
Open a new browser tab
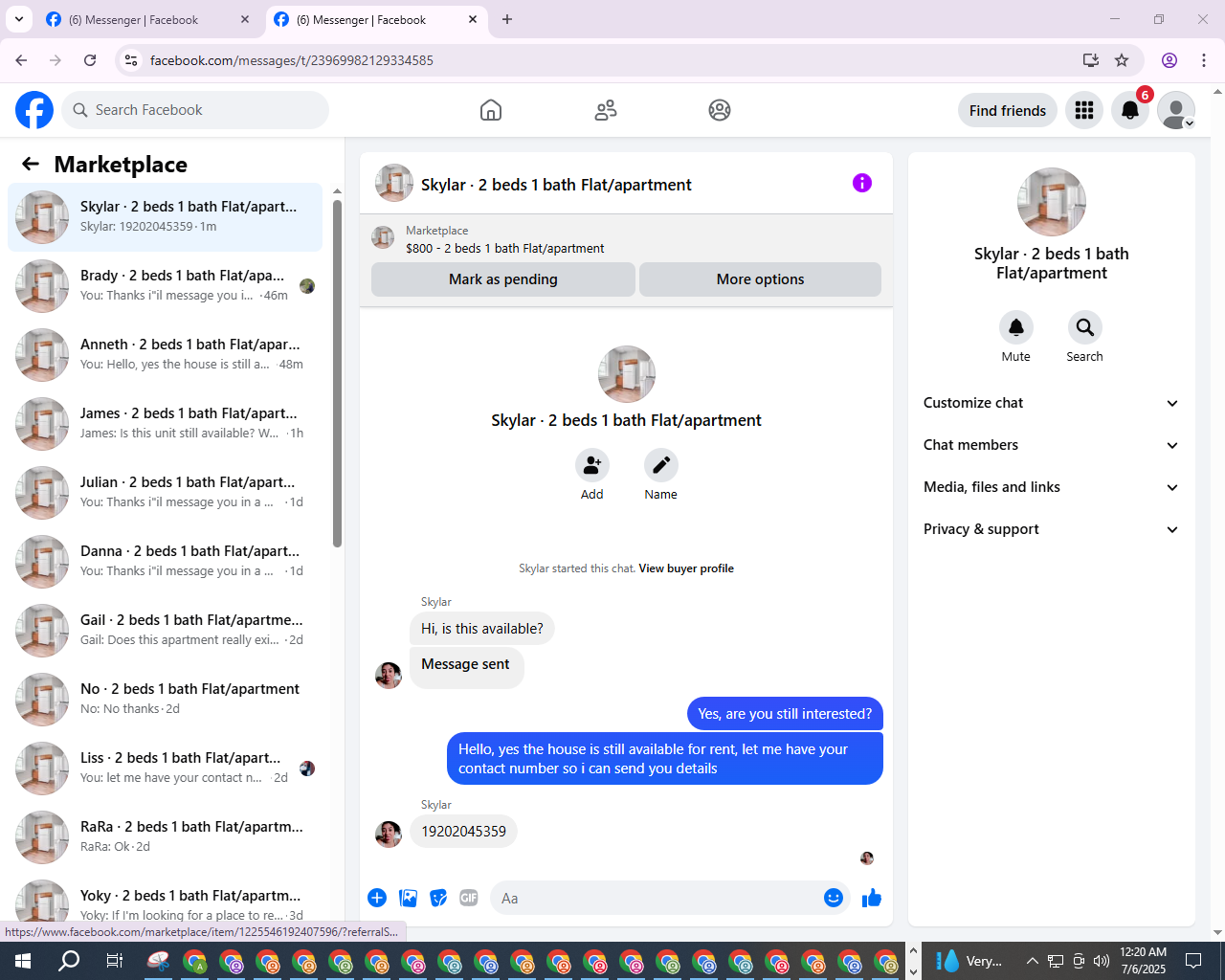pos(507,19)
